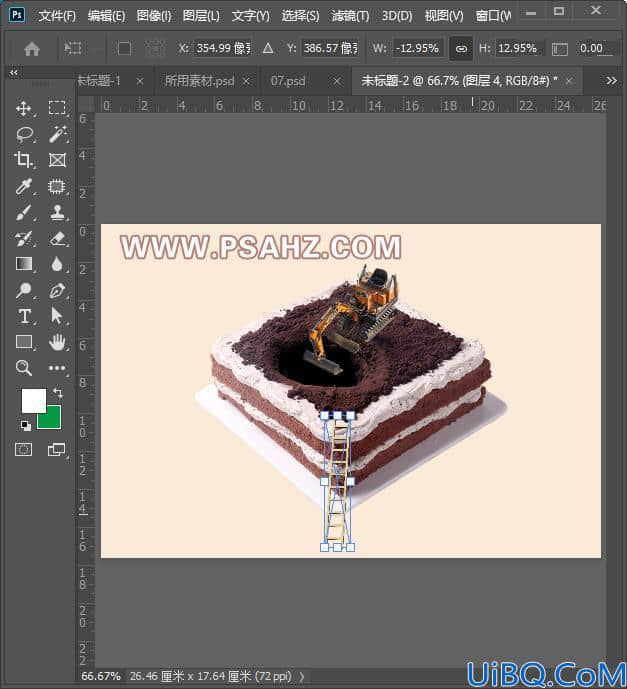Screen dimensions: 627x689
Task: Click the 66.67% zoom level field
Action: point(101,676)
